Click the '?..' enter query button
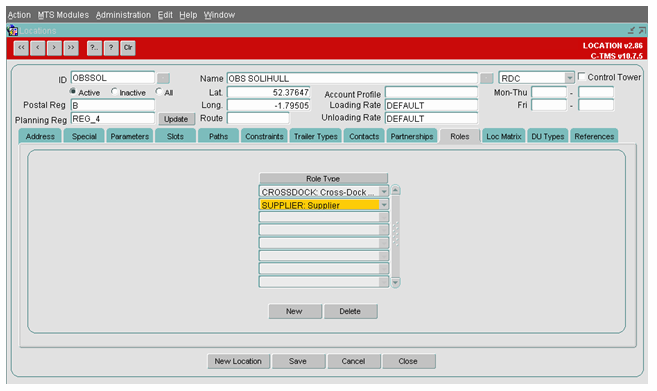The height and width of the screenshot is (391, 657). click(x=94, y=48)
